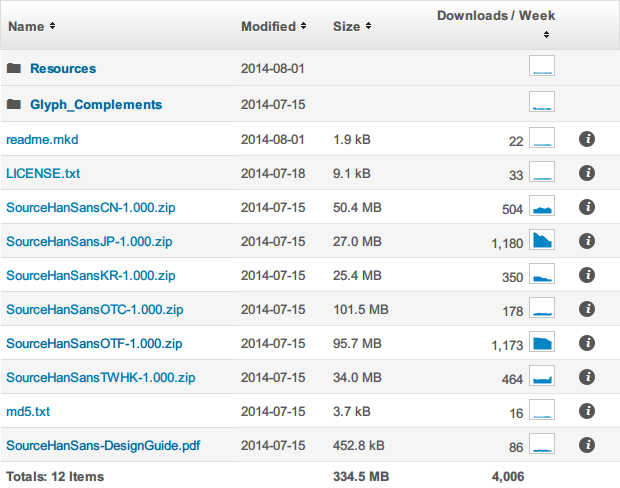Click the 334.5 MB total size
This screenshot has height=488, width=620.
pos(361,477)
